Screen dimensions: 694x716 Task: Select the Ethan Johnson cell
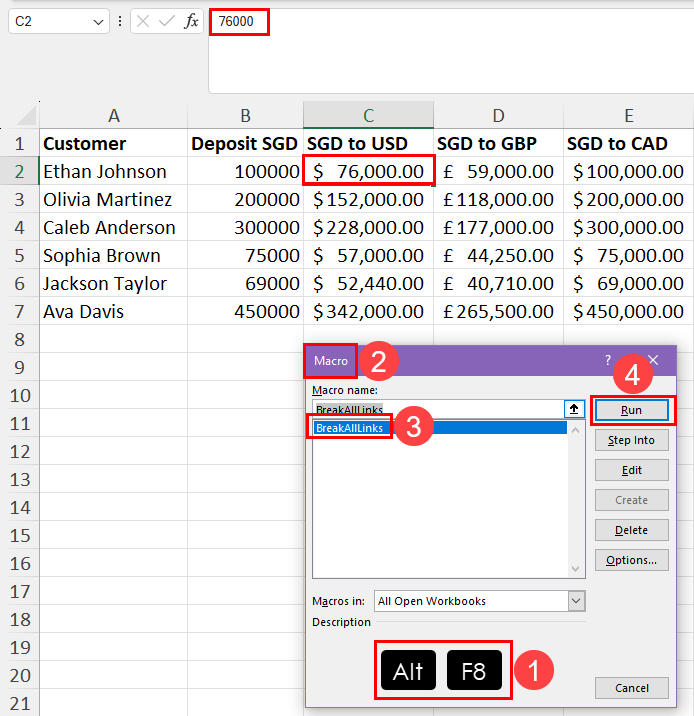(114, 172)
